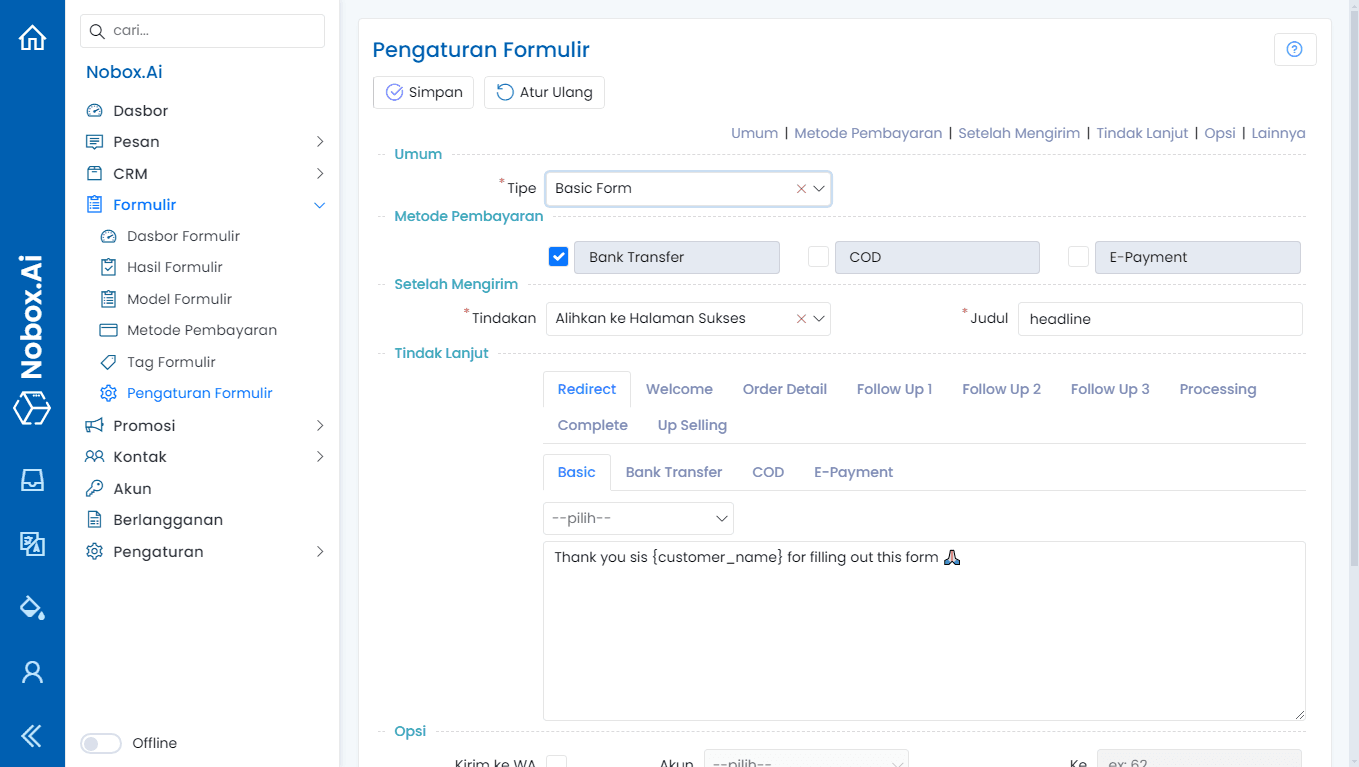
Task: Click the paint bucket icon in the left rail
Action: click(32, 608)
